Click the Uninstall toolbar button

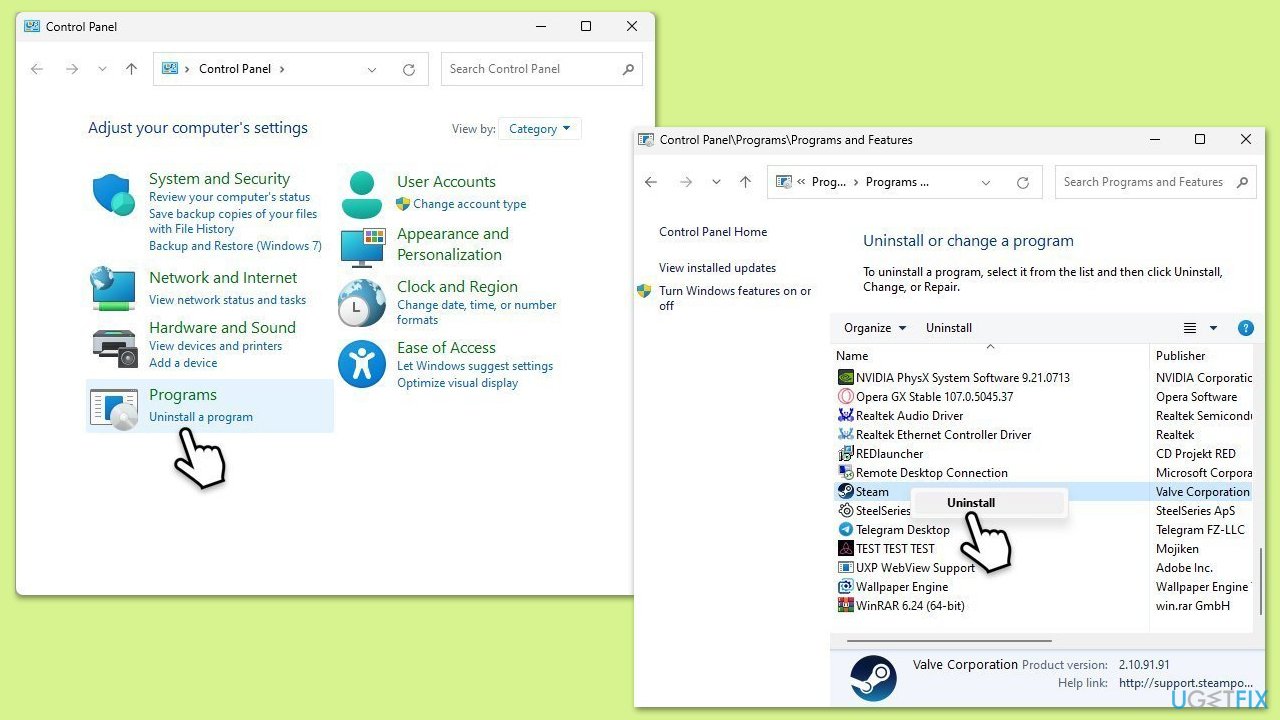[x=949, y=328]
